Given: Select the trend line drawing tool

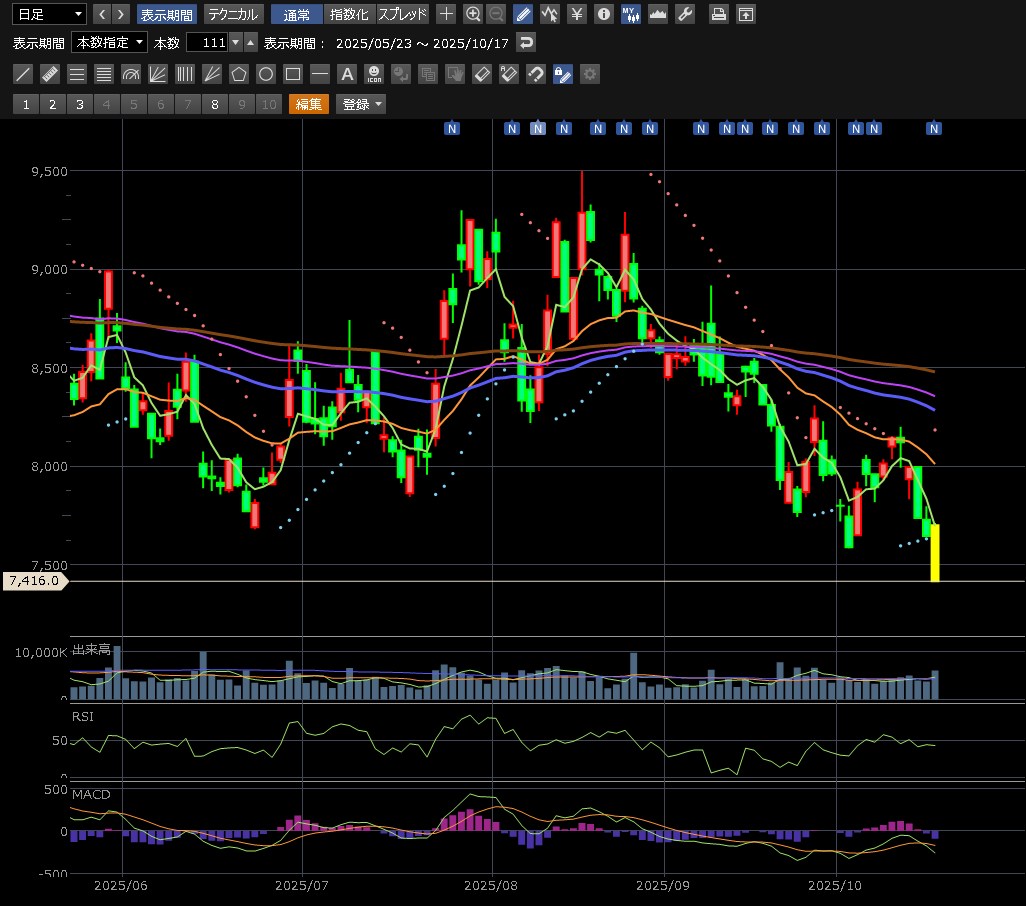Looking at the screenshot, I should 23,74.
